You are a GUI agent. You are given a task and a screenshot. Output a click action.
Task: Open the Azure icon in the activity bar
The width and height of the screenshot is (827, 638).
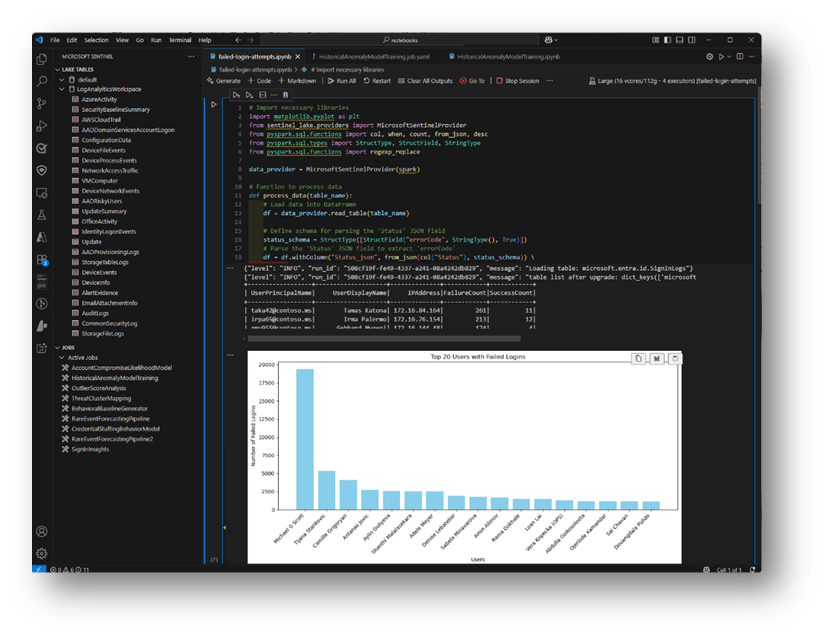coord(42,237)
